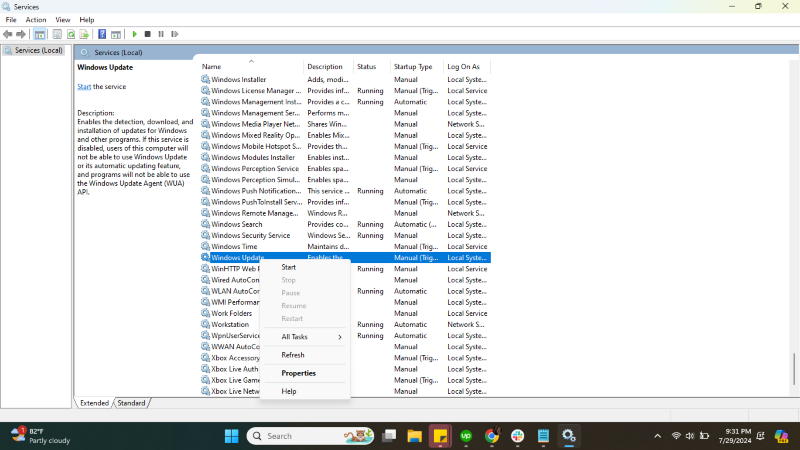Click the Back arrow in the toolbar

7,34
